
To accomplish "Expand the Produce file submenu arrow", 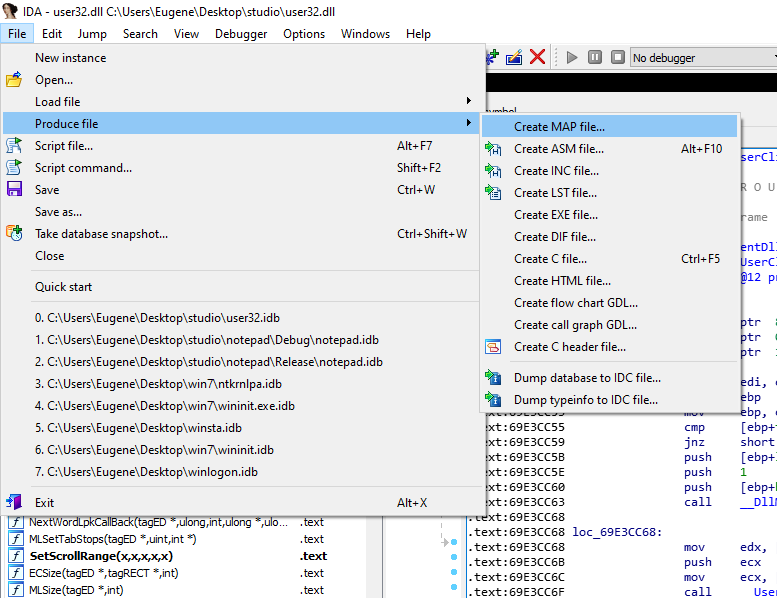I will [468, 122].
